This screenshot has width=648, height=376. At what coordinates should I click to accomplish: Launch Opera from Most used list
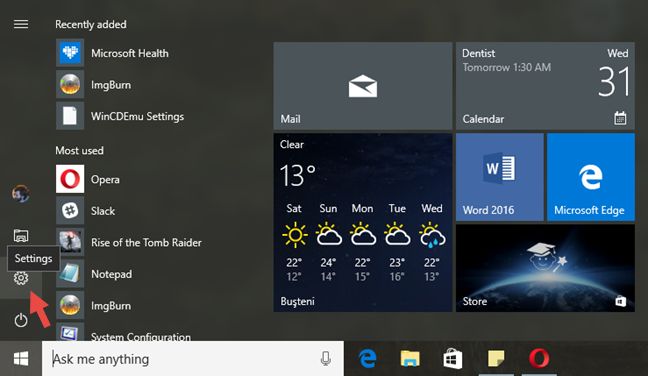88,179
